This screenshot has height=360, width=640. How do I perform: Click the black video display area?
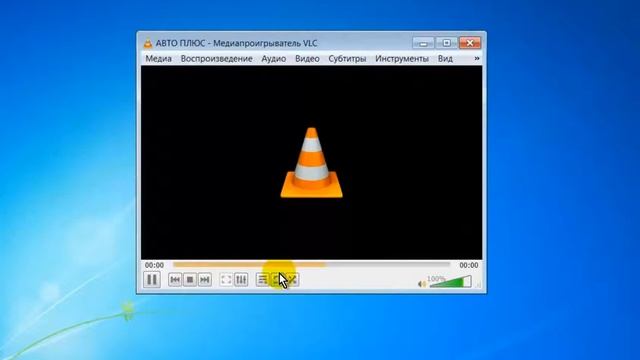(x=311, y=162)
